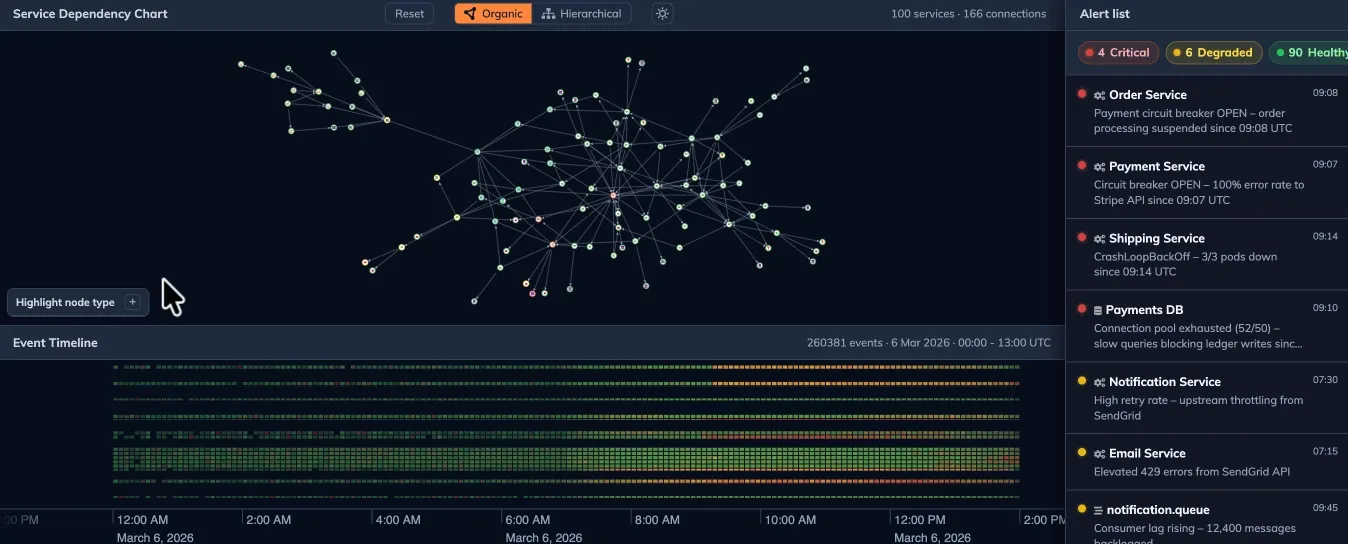Filter alerts by the 90 Healthy chip
The image size is (1348, 544).
1309,53
